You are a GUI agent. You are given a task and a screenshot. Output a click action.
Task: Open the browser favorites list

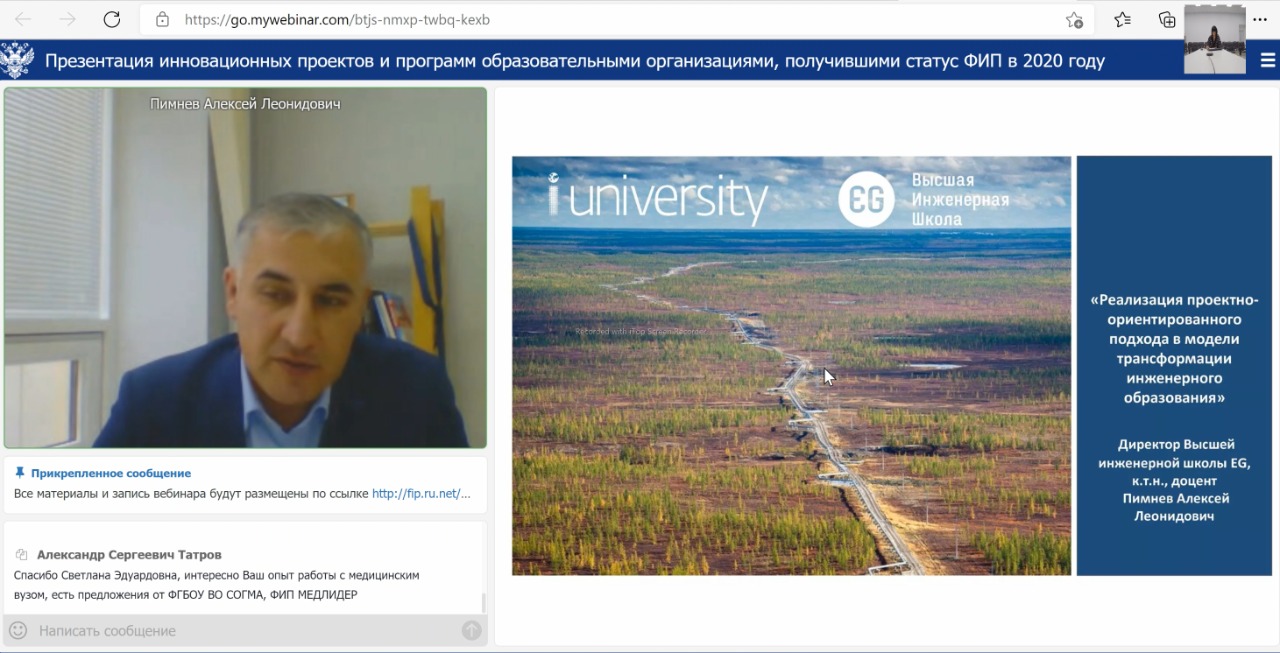(1122, 20)
